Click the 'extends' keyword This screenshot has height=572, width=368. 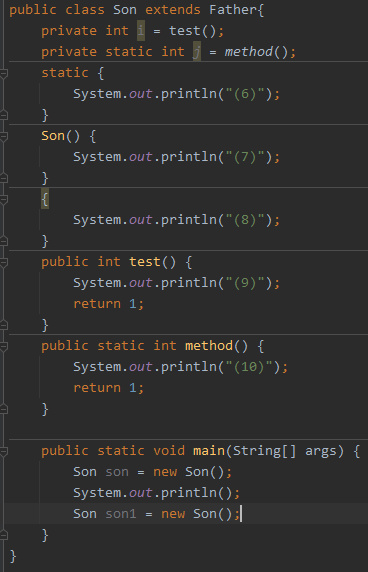(x=173, y=10)
